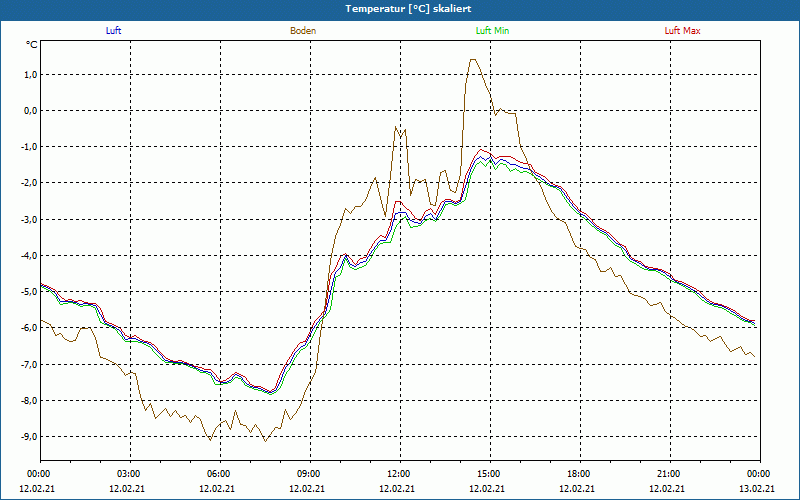Select the 18:00 time marker

579,474
